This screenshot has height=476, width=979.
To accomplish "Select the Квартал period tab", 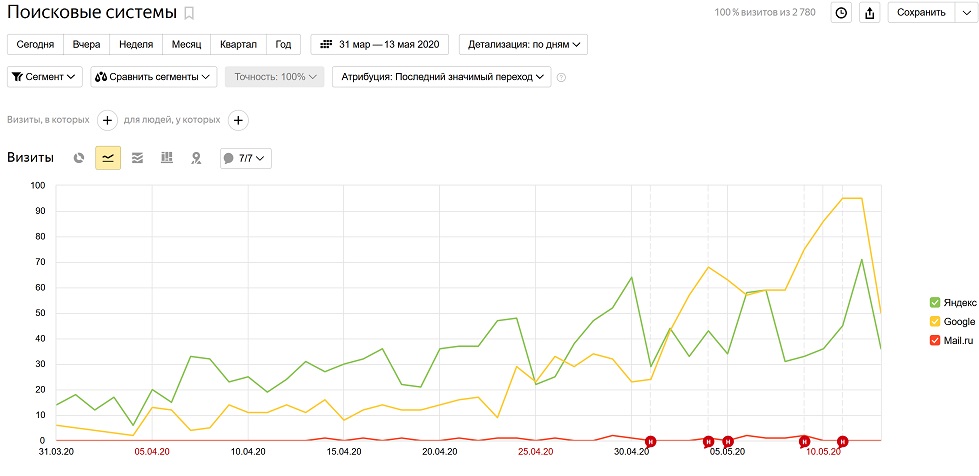I will click(x=239, y=45).
